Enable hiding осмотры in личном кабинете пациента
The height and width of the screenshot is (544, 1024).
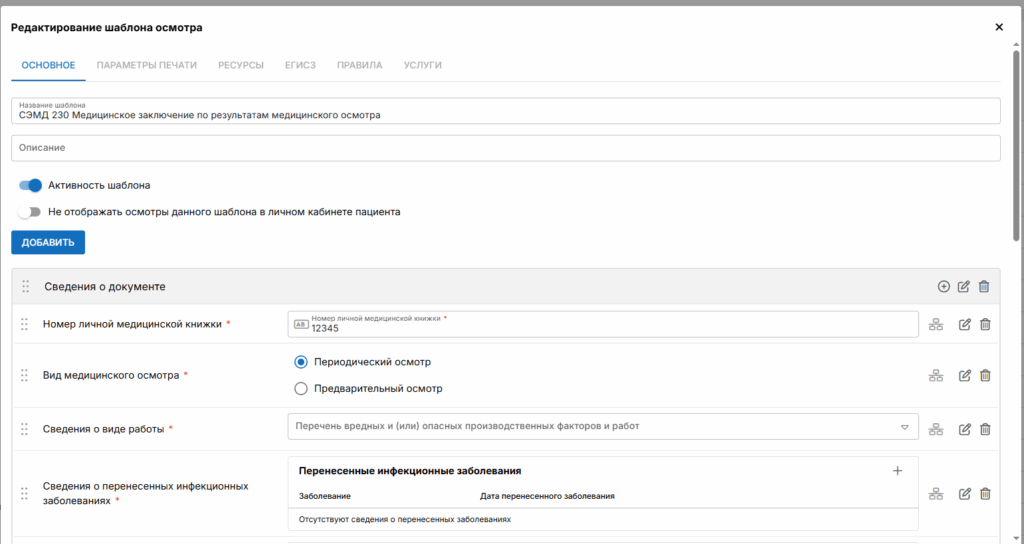coord(31,212)
